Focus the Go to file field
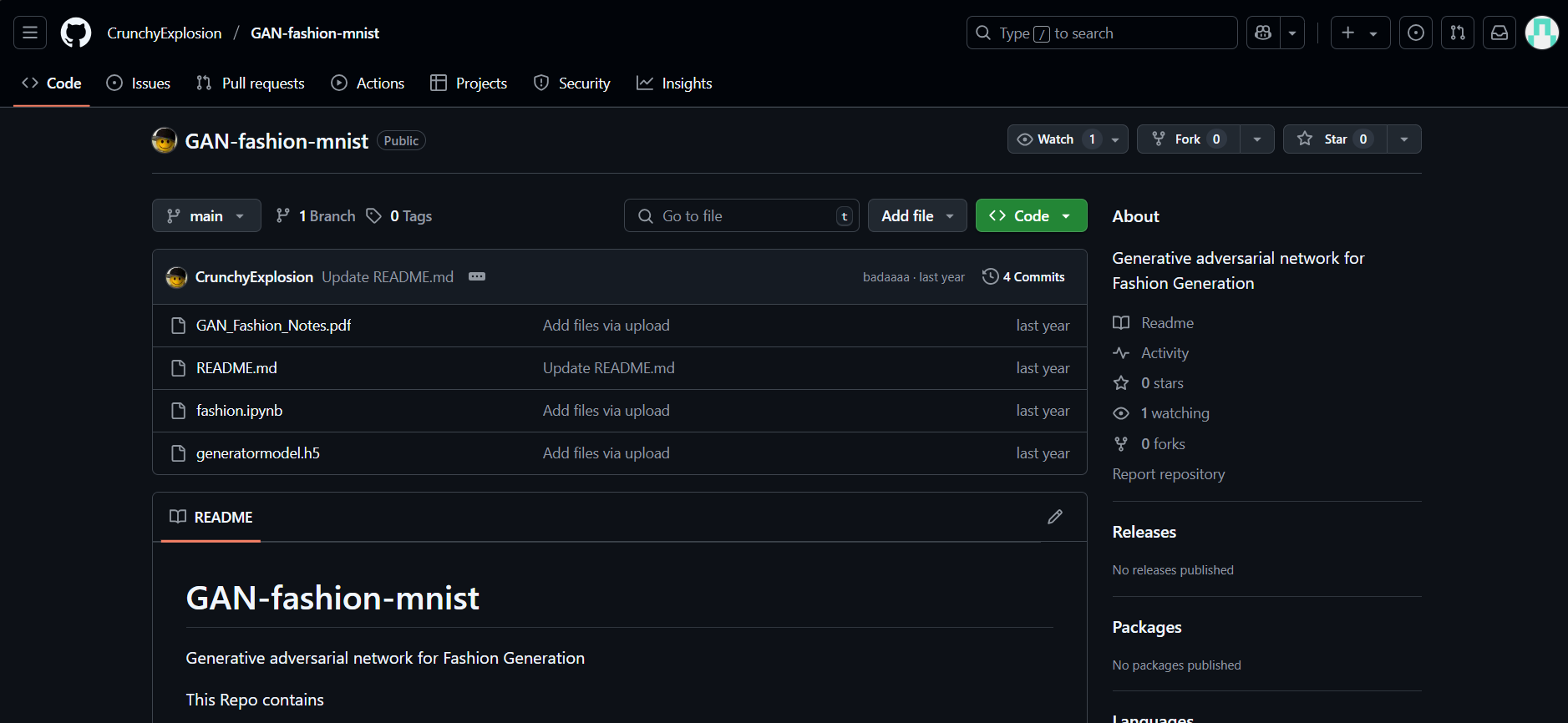The width and height of the screenshot is (1568, 723). pos(742,215)
